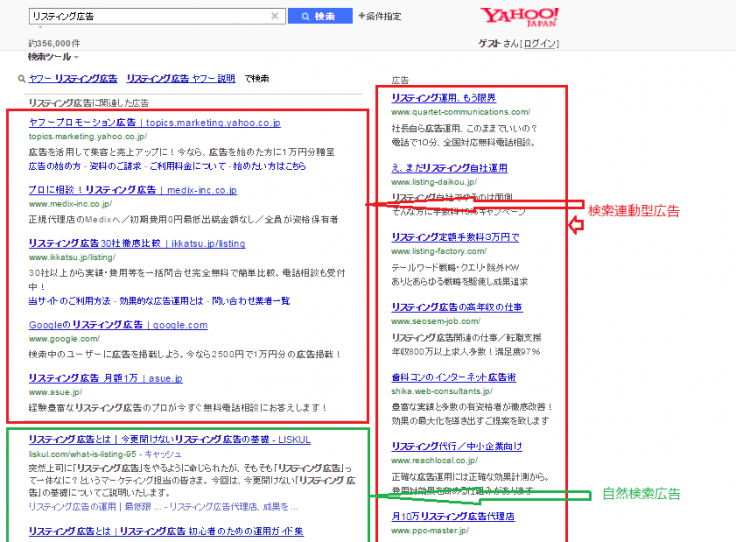The width and height of the screenshot is (736, 542).
Task: Open the リスティング広告30社徹底比較 ad
Action: [137, 244]
